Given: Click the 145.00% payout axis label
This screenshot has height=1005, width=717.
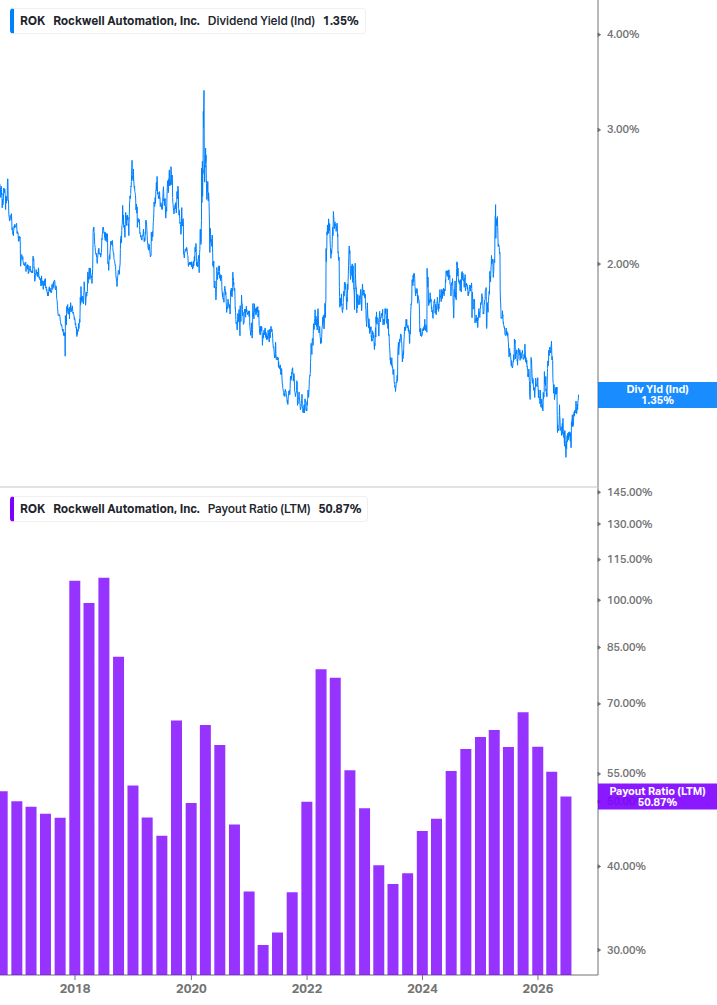Looking at the screenshot, I should [629, 492].
